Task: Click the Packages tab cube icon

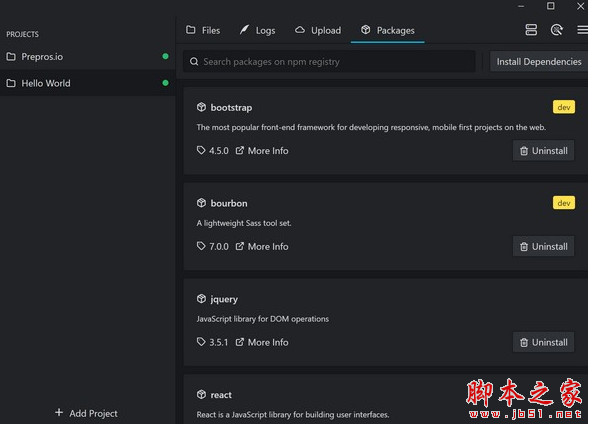Action: click(x=365, y=29)
